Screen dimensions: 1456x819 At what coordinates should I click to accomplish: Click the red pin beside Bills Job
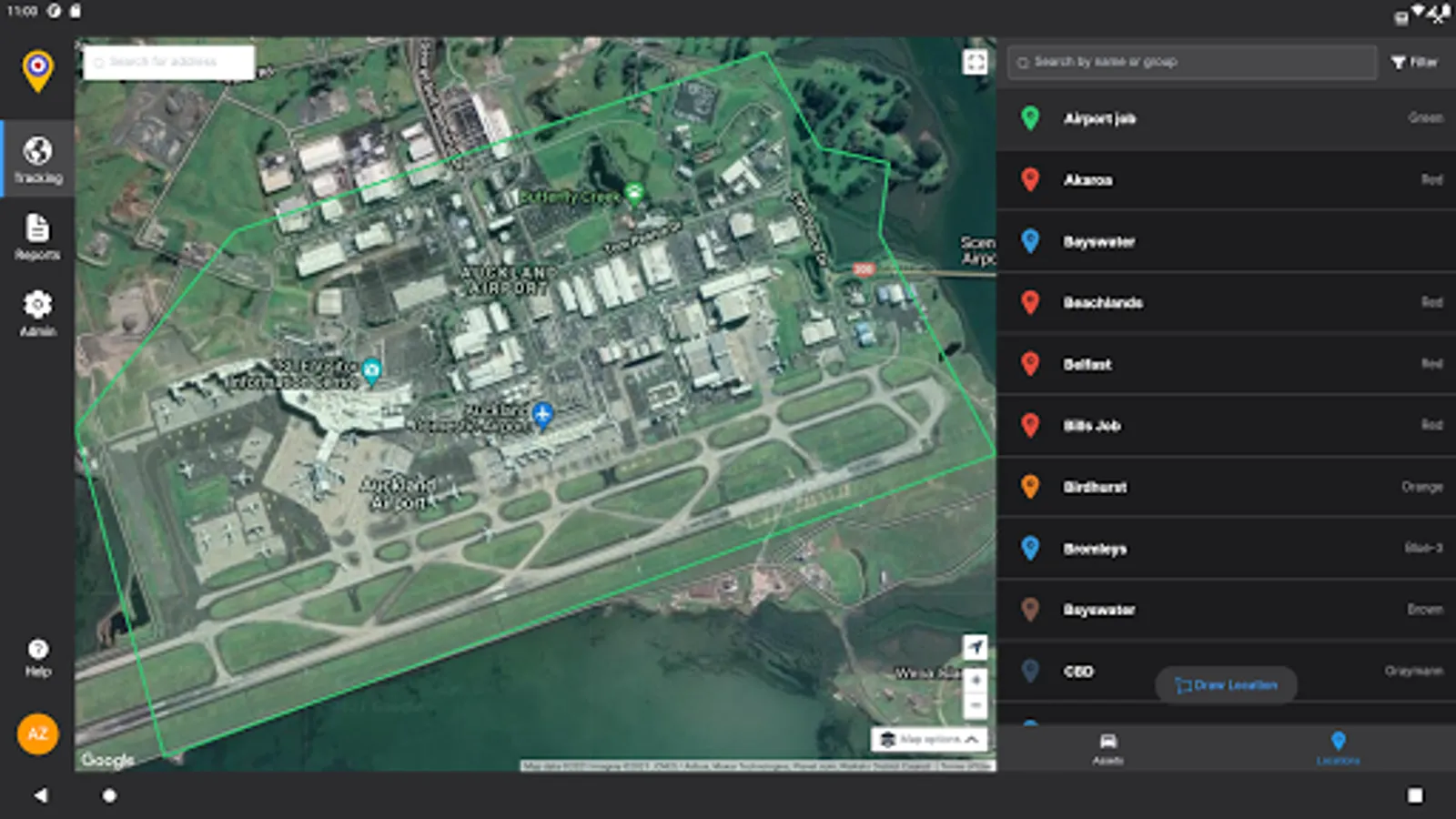click(x=1030, y=425)
